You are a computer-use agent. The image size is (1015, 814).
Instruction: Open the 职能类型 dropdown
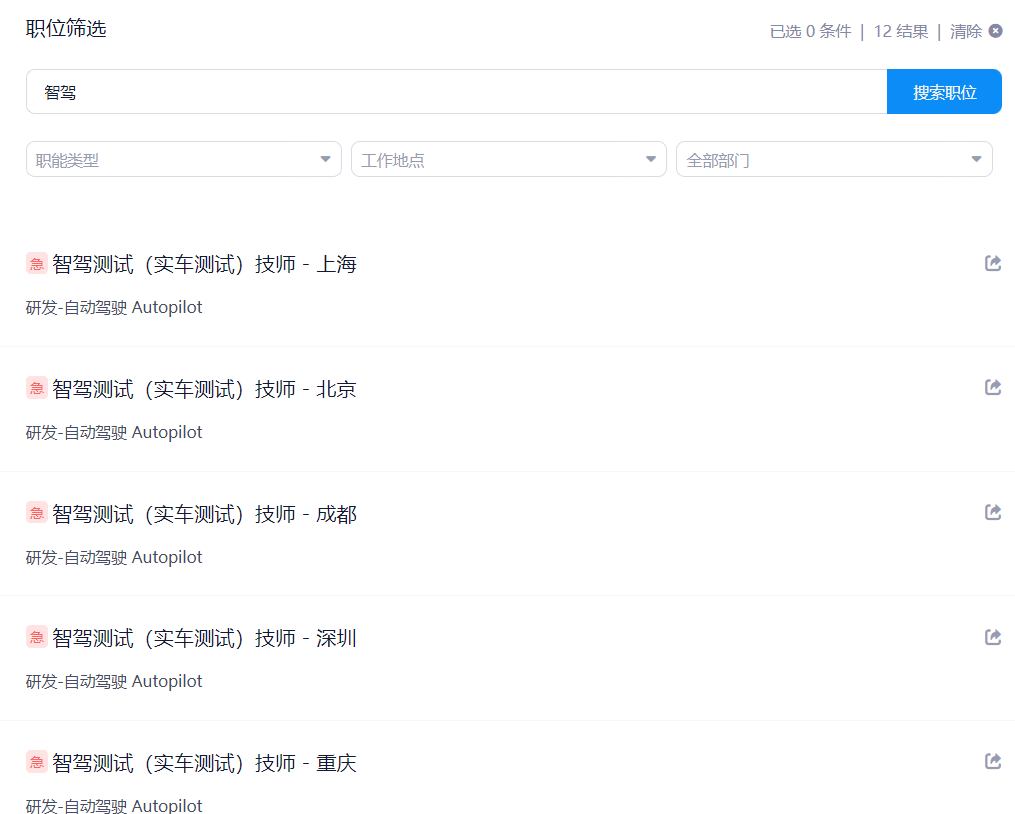click(x=184, y=159)
